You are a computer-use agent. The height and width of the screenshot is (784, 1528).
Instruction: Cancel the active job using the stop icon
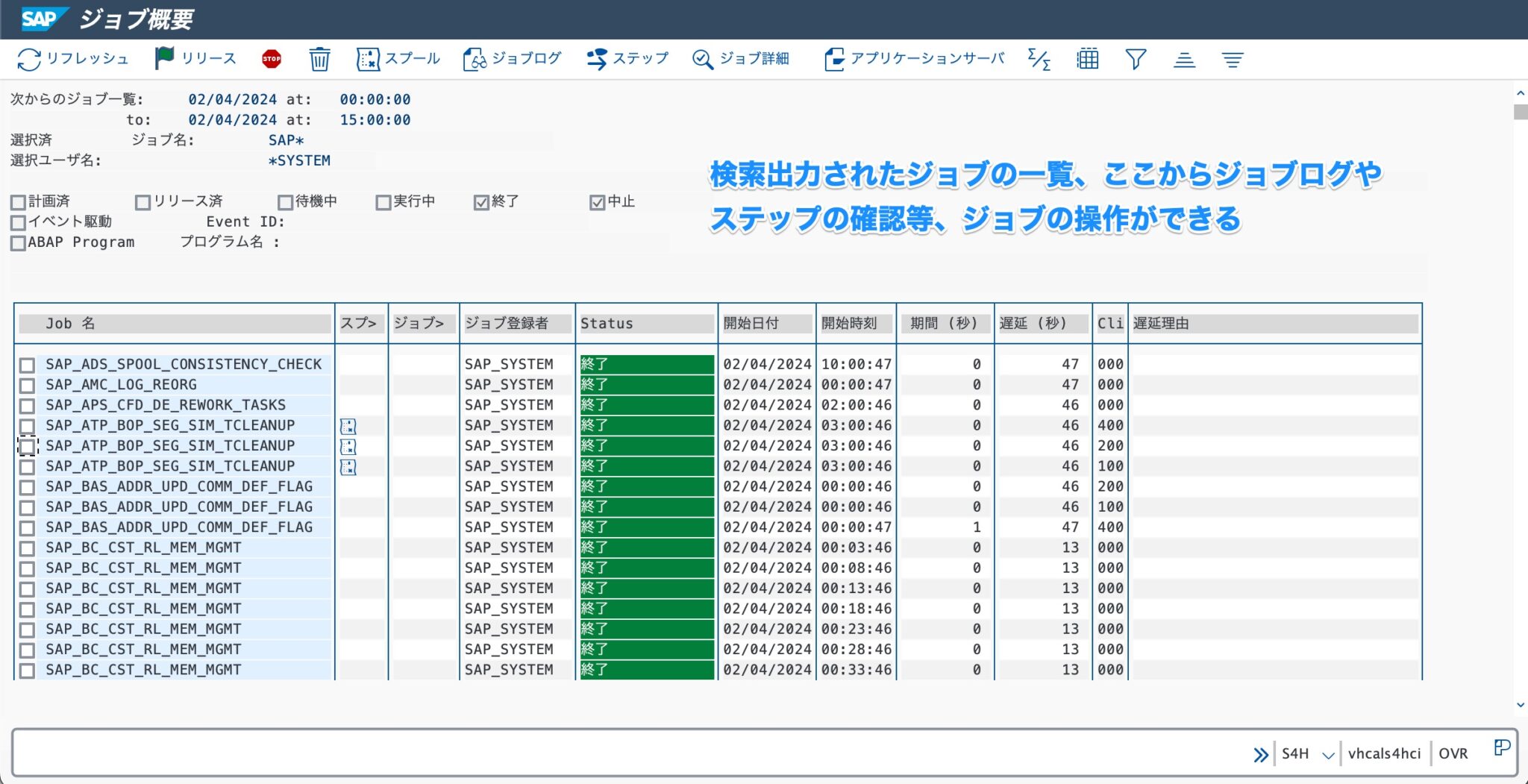pos(272,58)
